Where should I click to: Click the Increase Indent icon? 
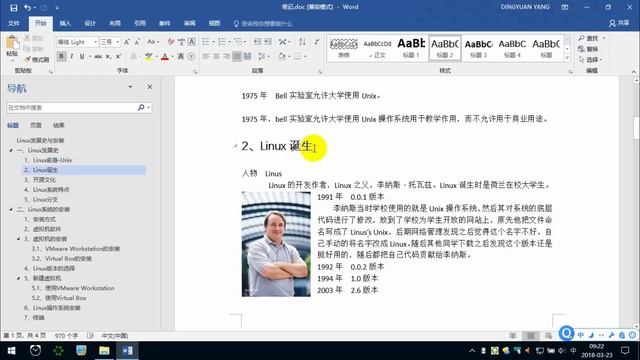pyautogui.click(x=268, y=42)
